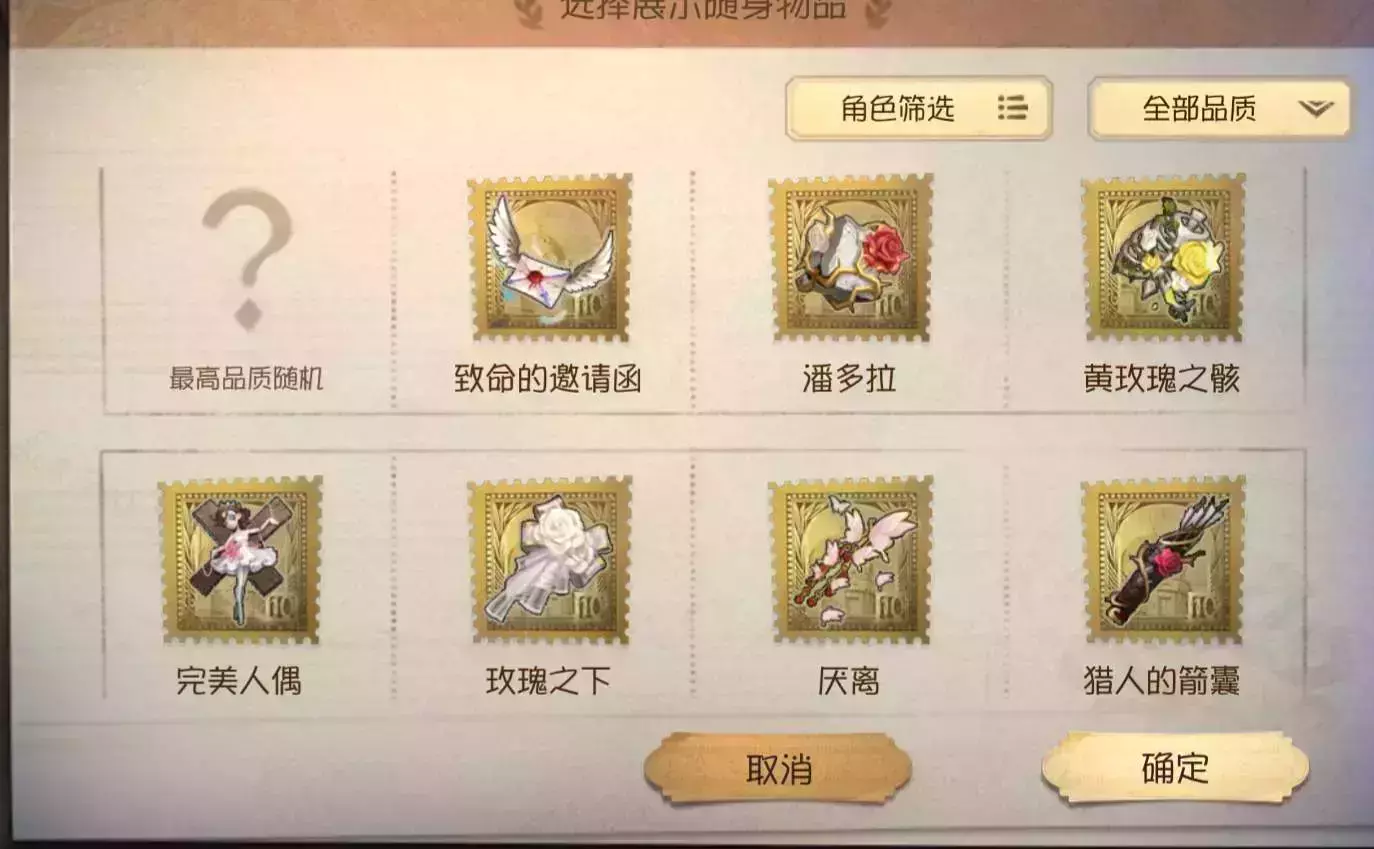
Task: Click the list icon beside 角色筛选
Action: point(1013,108)
